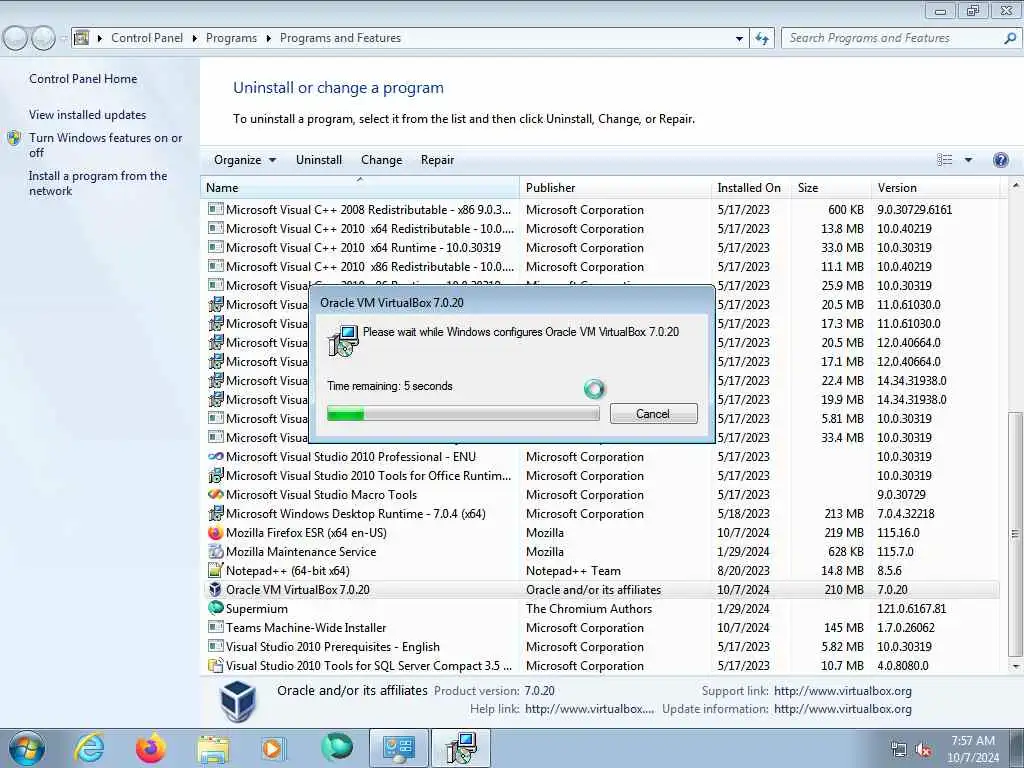Expand the view options dropdown arrow
The height and width of the screenshot is (768, 1024).
click(968, 159)
